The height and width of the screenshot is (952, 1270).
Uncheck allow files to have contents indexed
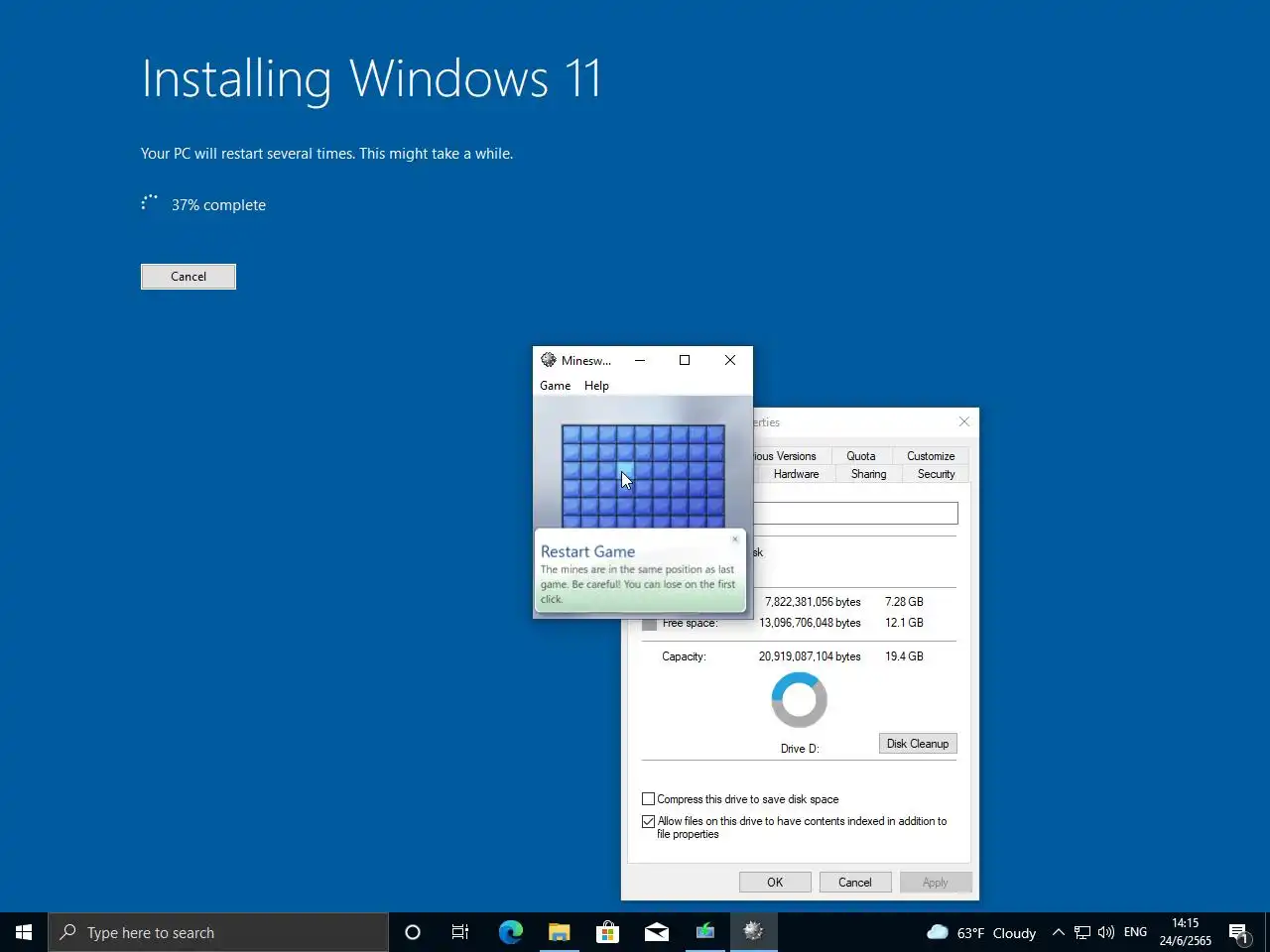click(x=648, y=821)
